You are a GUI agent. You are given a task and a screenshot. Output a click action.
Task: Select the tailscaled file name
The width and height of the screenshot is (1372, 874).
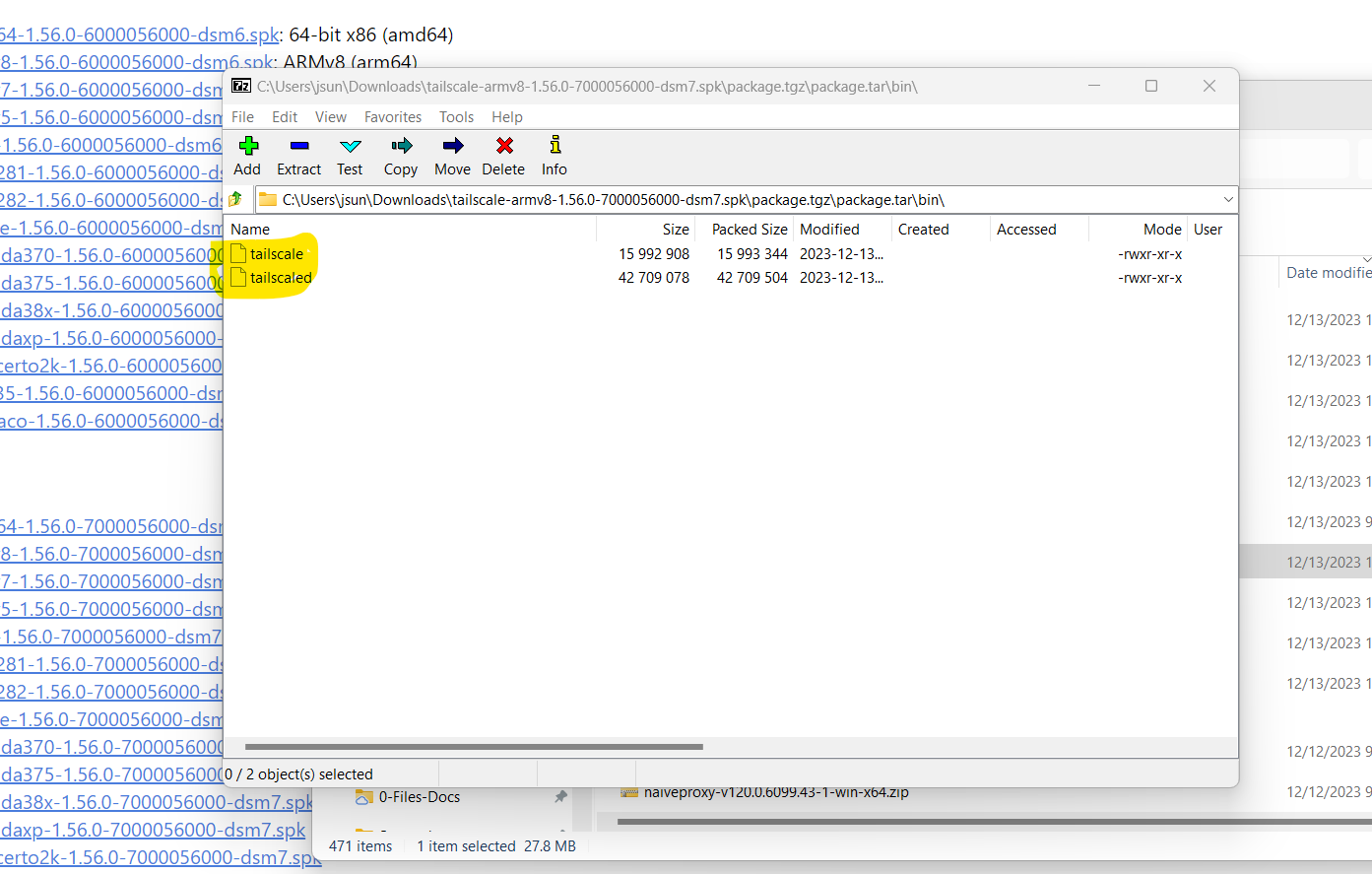click(x=281, y=277)
